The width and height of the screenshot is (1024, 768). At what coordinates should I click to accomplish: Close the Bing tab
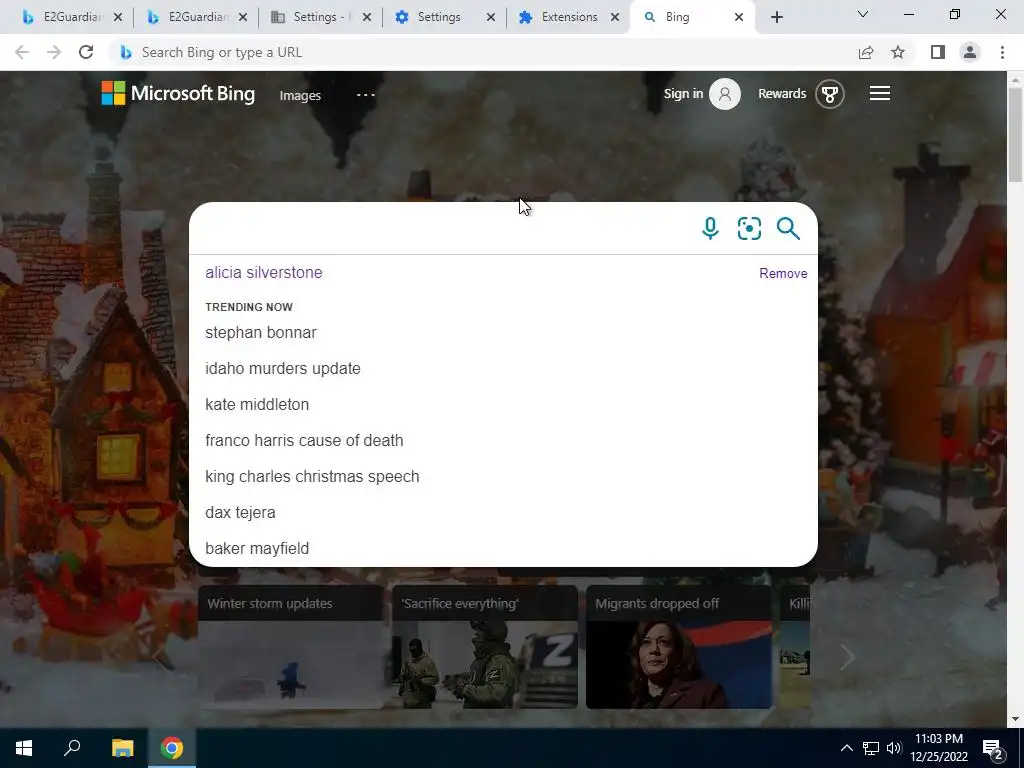point(739,17)
